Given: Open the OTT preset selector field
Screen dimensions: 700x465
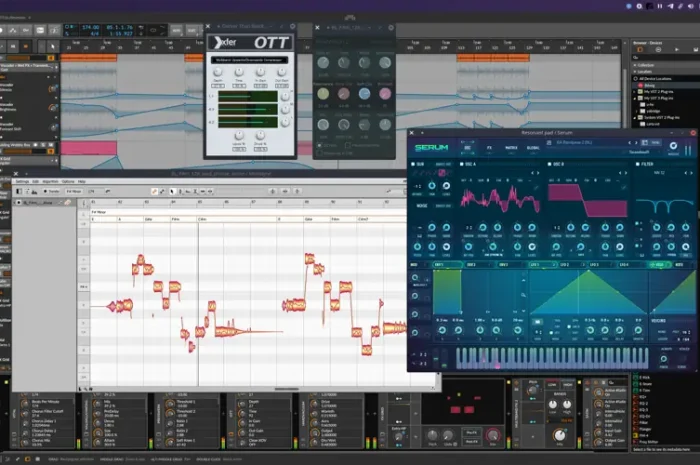Looking at the screenshot, I should point(248,61).
